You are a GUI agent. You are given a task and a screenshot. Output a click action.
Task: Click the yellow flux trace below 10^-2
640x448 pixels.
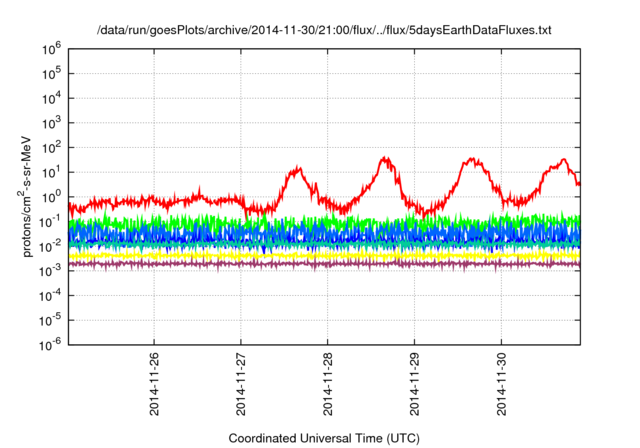coord(324,255)
